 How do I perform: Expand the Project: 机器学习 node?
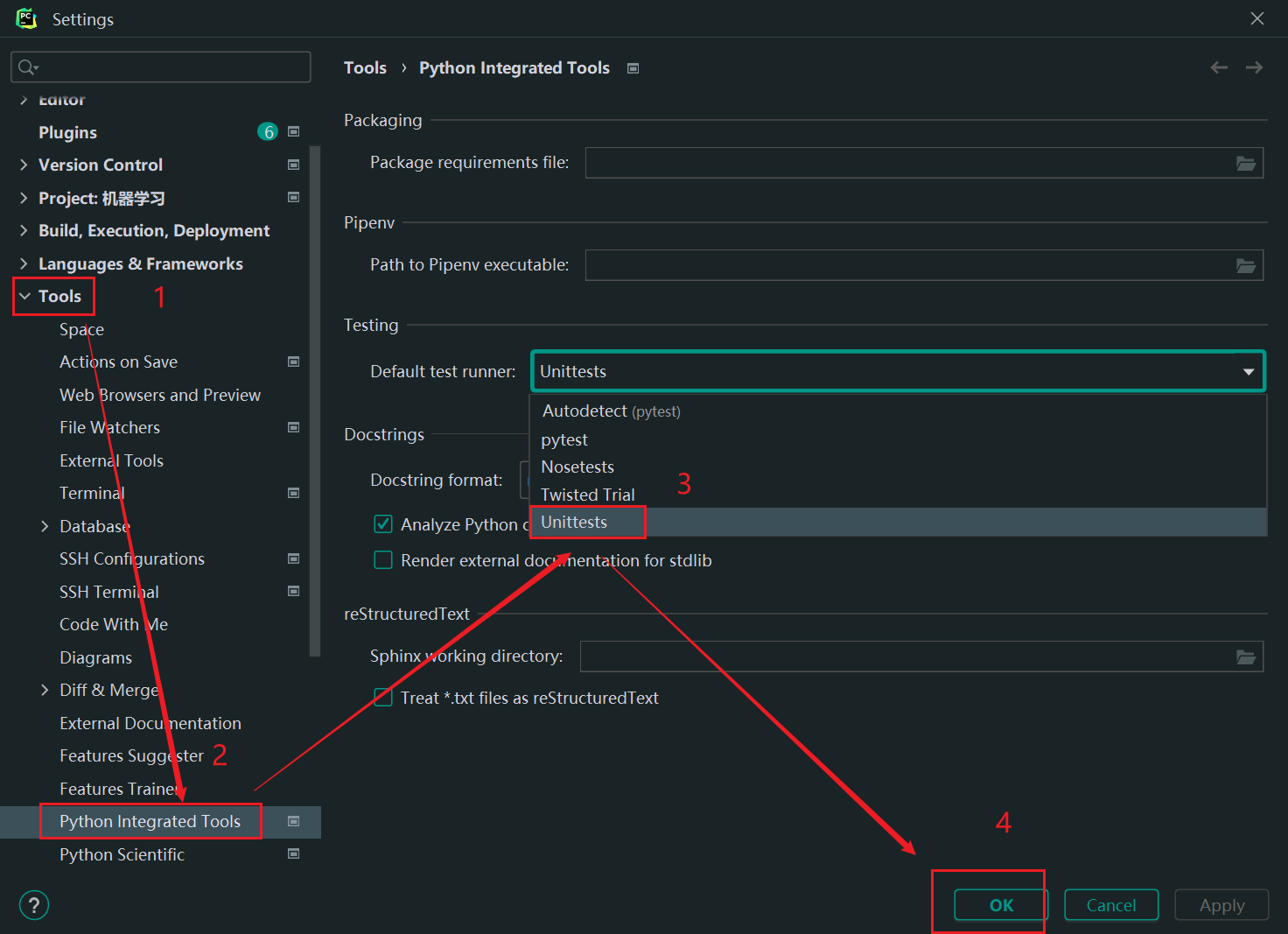(24, 198)
